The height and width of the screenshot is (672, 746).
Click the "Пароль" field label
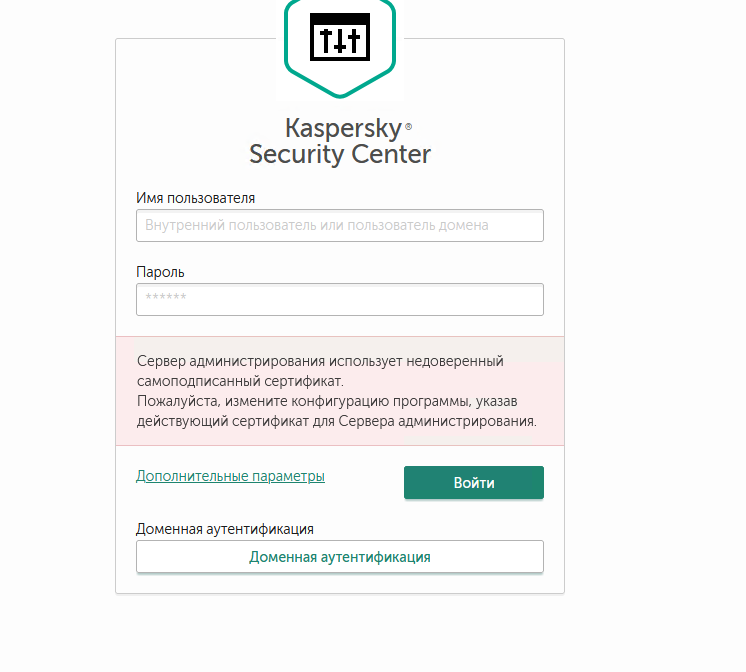161,271
